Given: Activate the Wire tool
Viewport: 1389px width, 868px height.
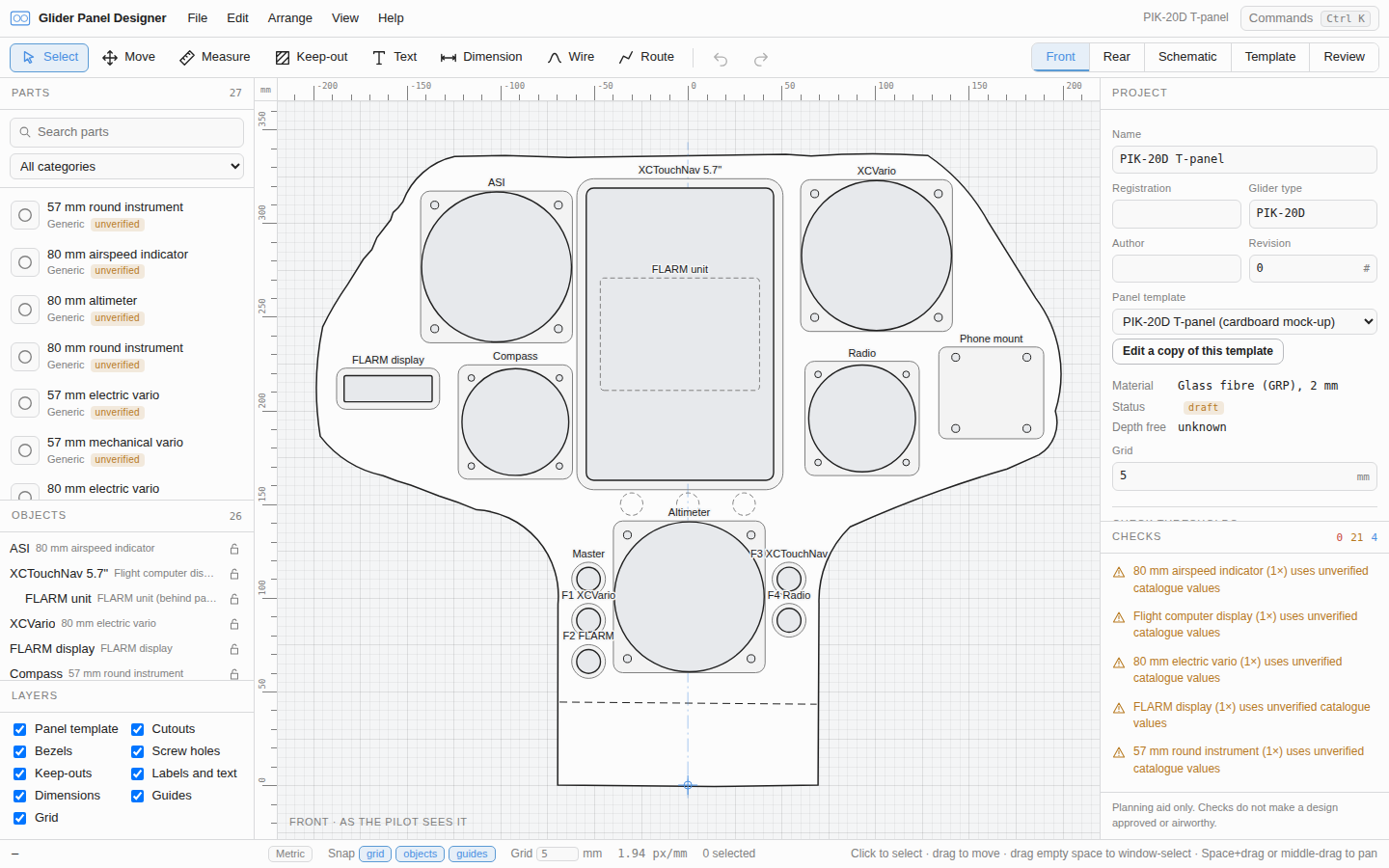Looking at the screenshot, I should (571, 58).
